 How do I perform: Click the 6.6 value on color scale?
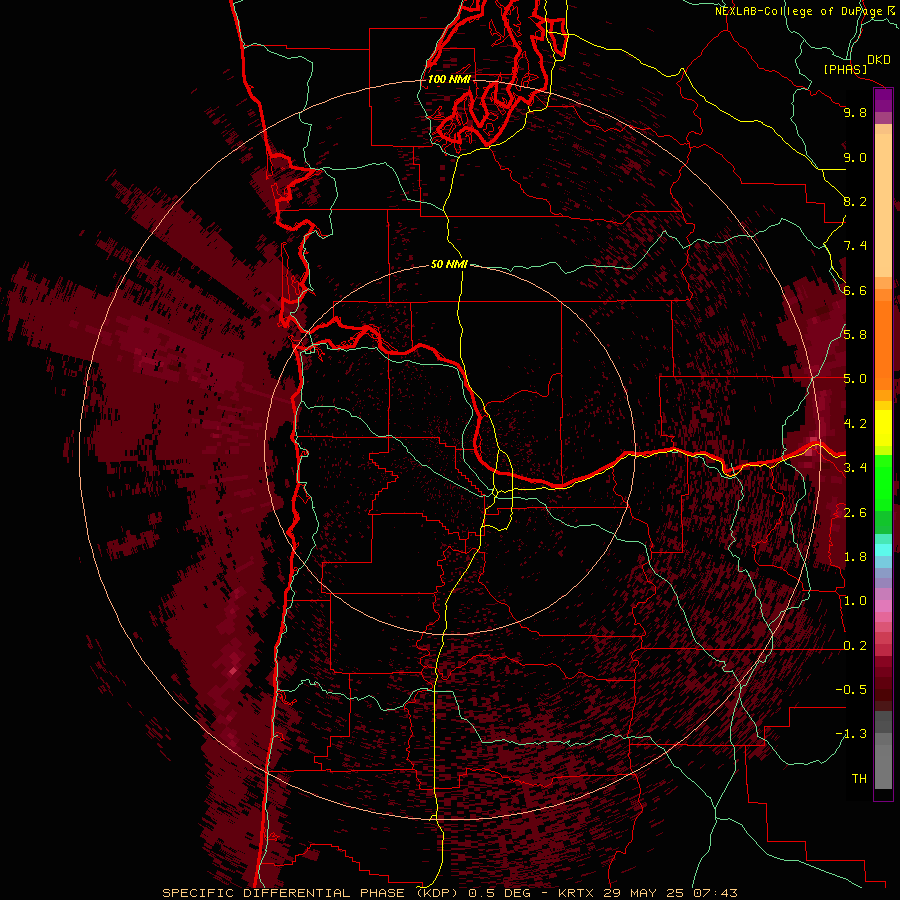click(x=855, y=290)
